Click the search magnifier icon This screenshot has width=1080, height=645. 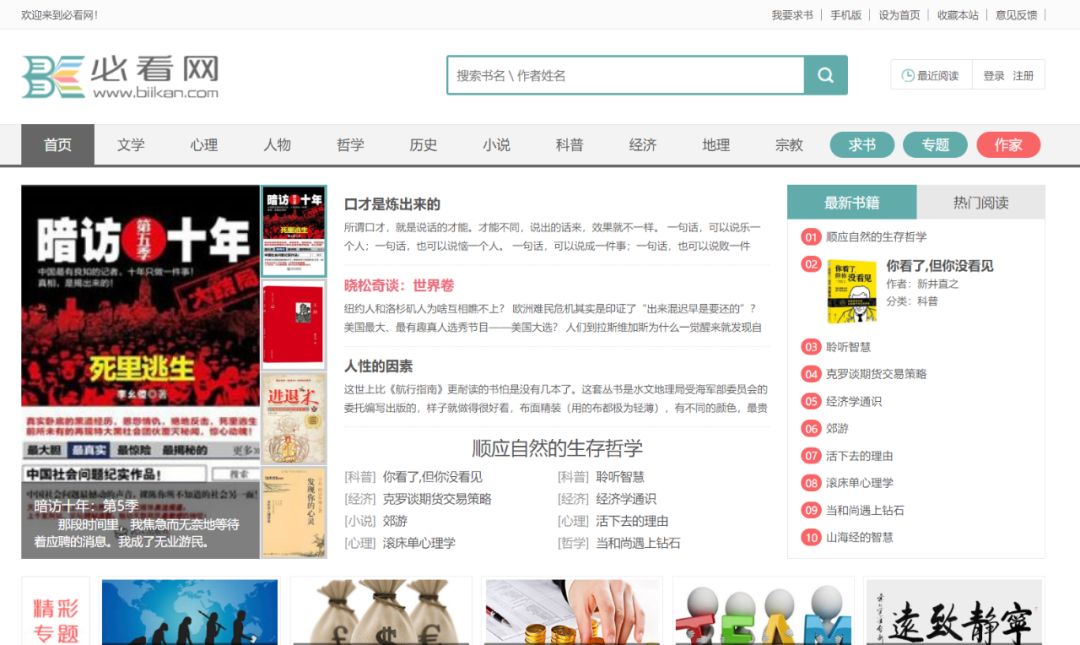825,74
